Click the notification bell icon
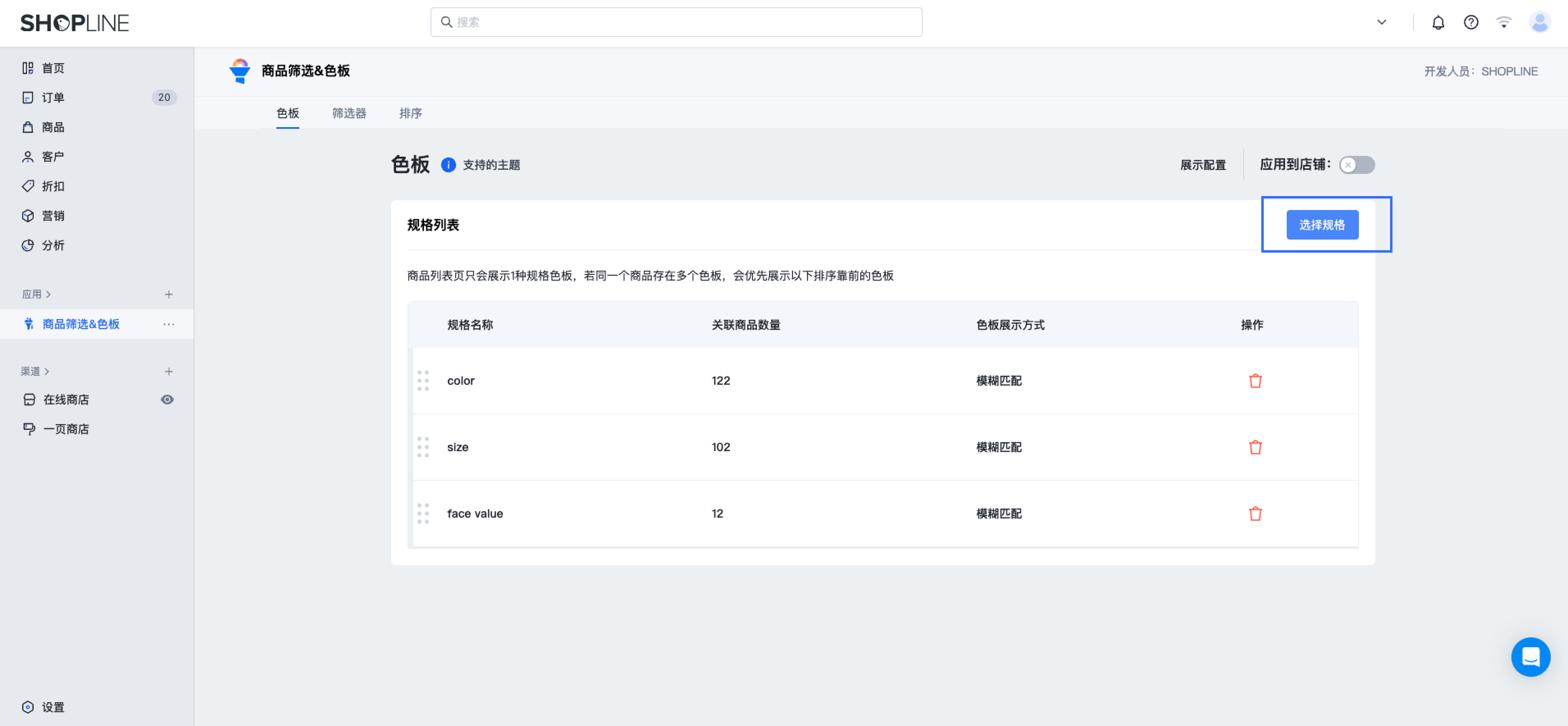Viewport: 1568px width, 726px height. [x=1438, y=23]
